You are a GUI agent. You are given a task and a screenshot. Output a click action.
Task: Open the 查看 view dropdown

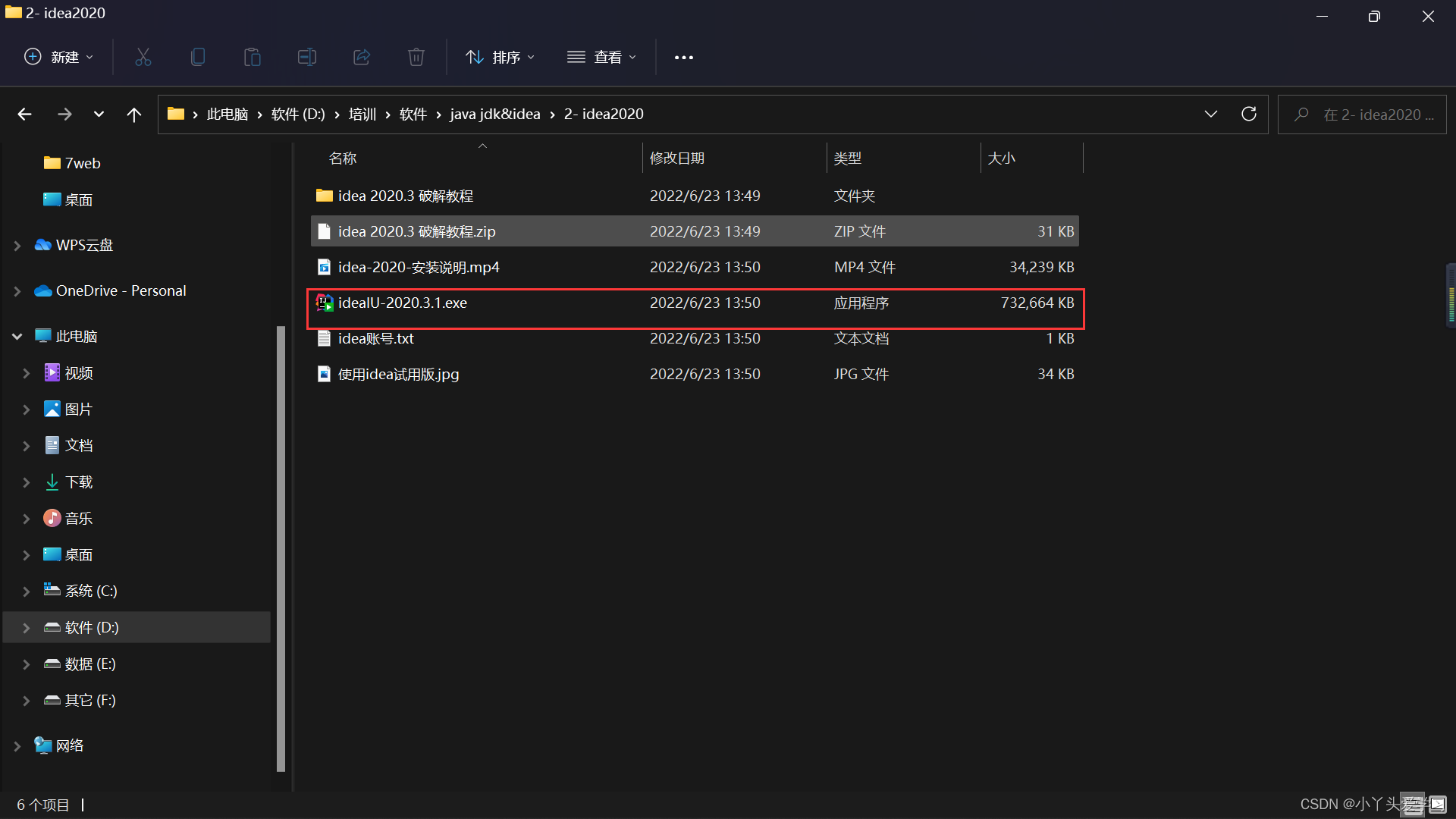point(602,57)
